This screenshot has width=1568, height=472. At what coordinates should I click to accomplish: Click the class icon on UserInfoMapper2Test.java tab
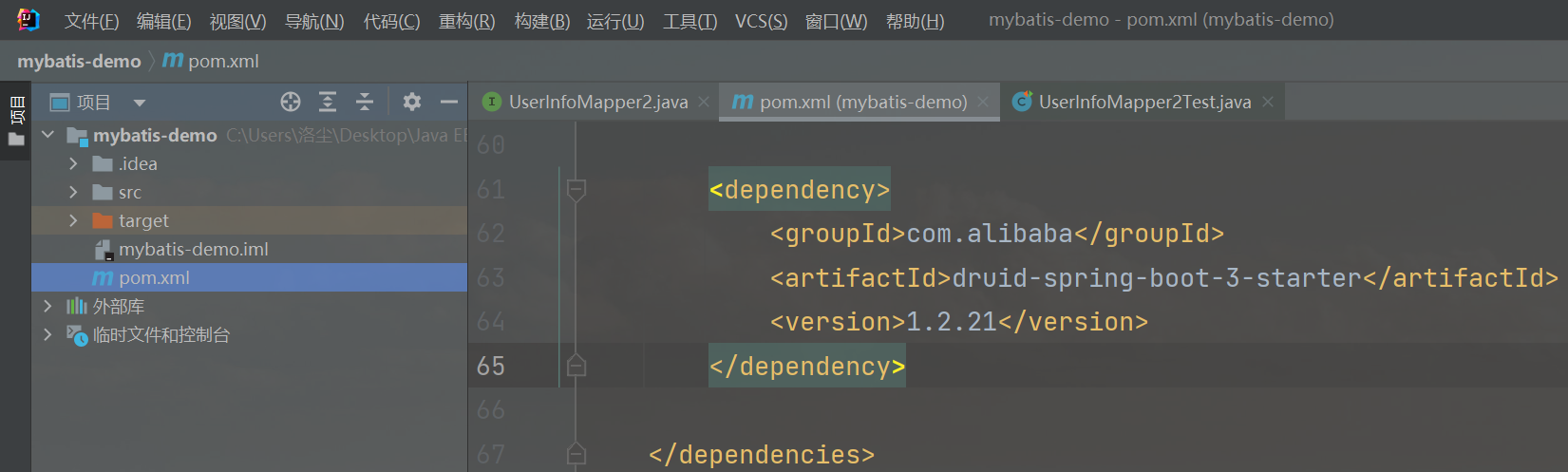click(x=1022, y=102)
